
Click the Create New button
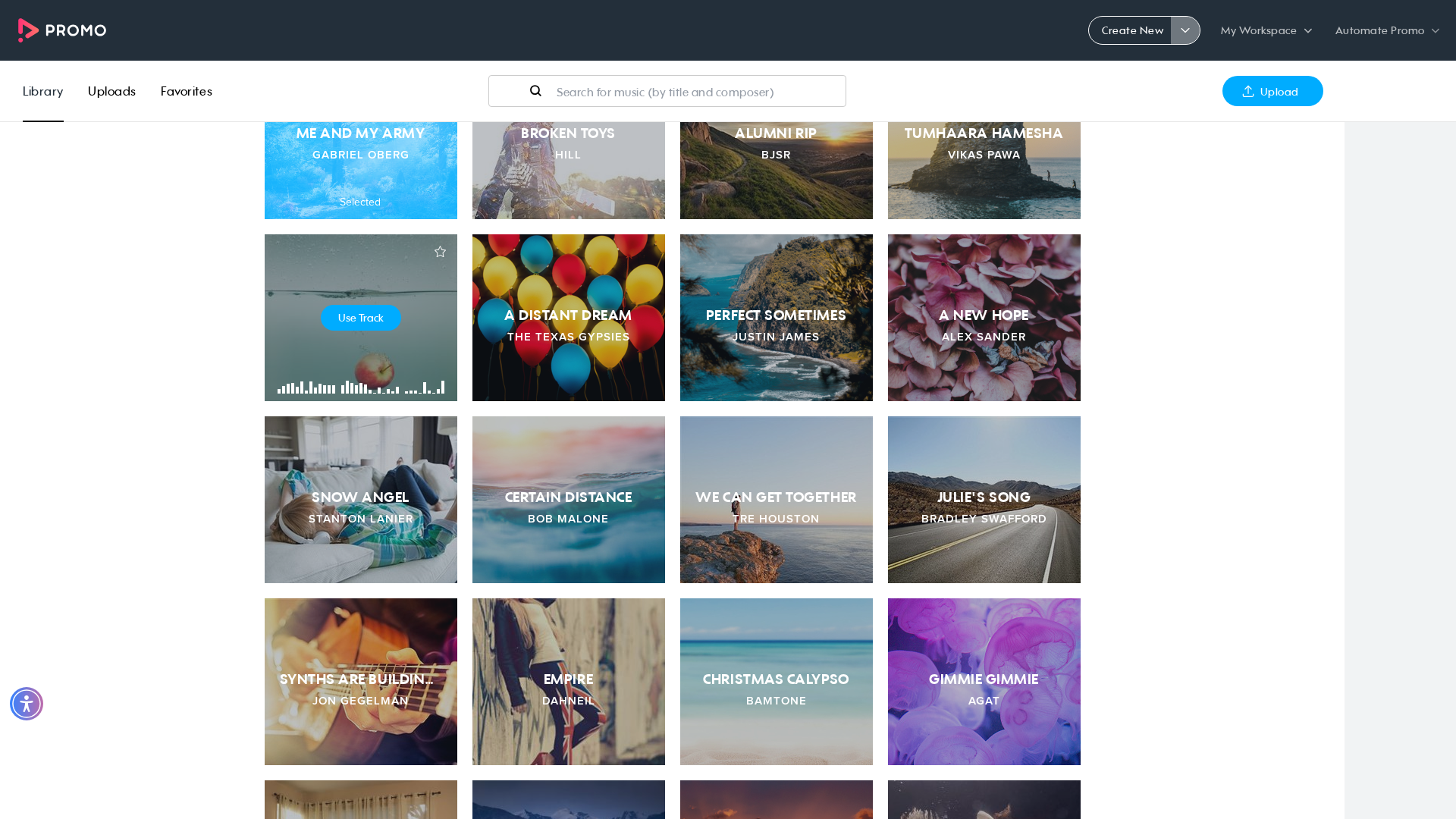tap(1131, 30)
